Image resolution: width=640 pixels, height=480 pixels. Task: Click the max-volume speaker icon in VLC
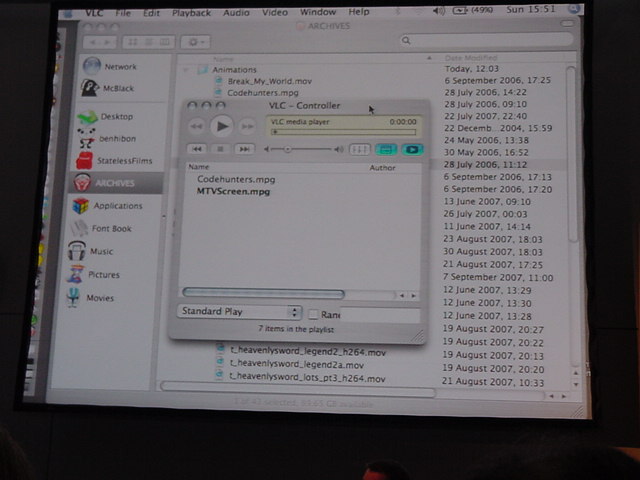[338, 149]
